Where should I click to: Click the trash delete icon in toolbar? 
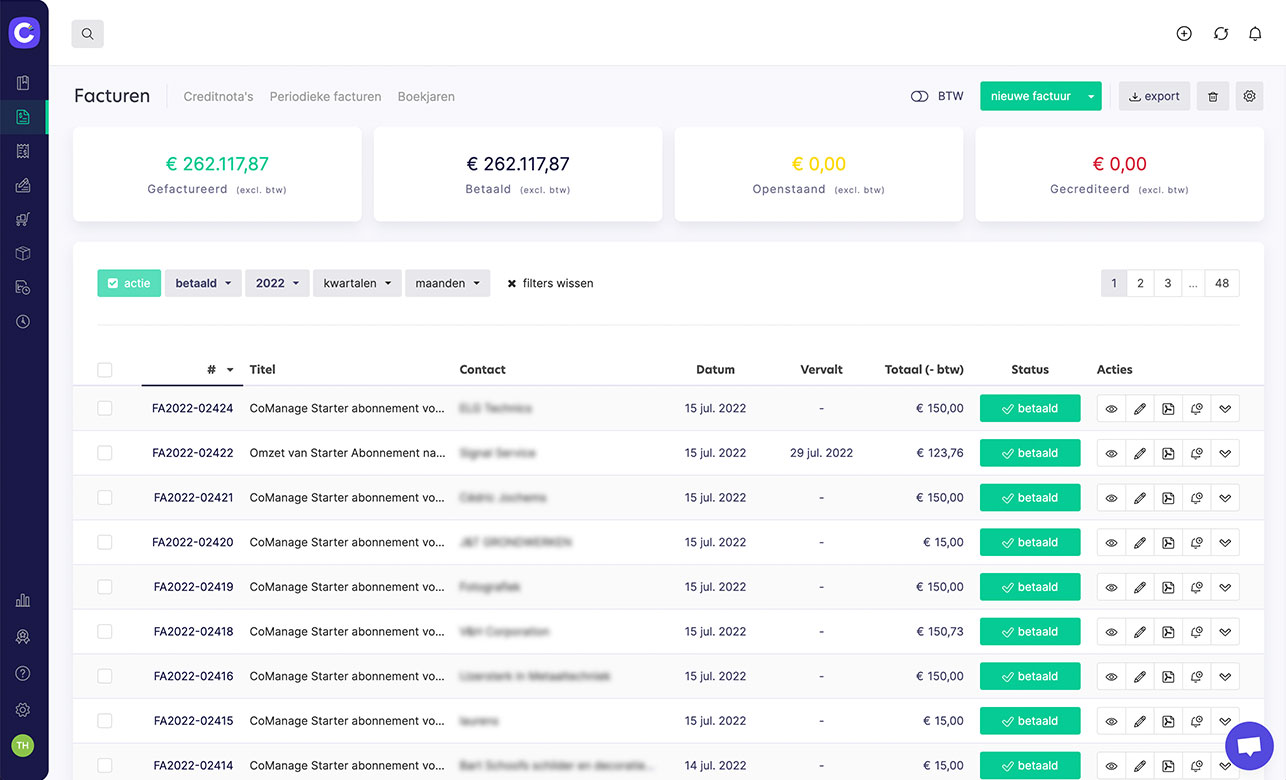click(x=1213, y=96)
